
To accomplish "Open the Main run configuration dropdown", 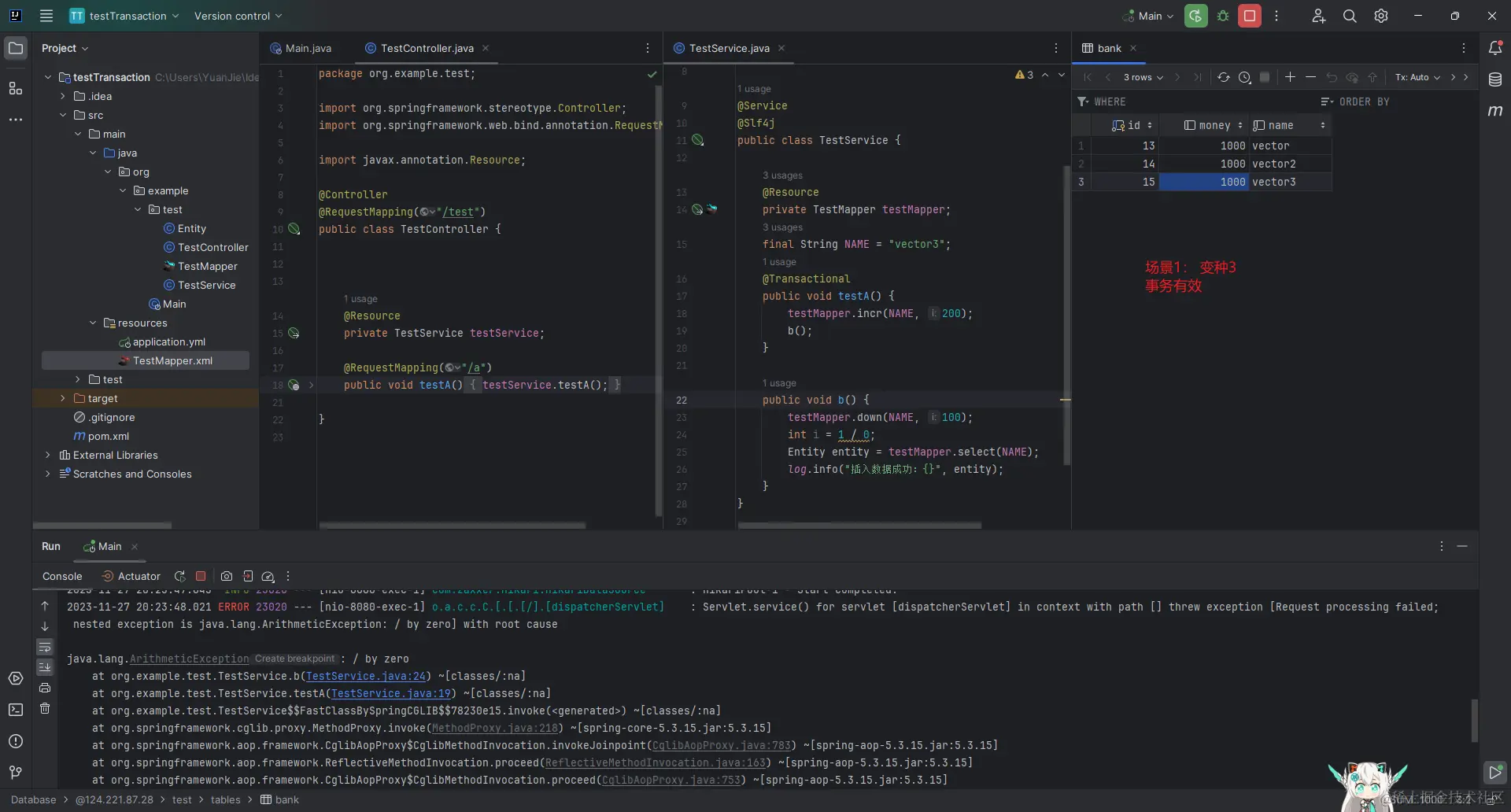I will [x=1148, y=16].
